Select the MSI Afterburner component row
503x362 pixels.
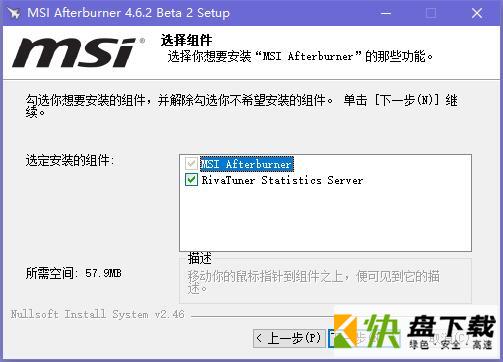247,164
